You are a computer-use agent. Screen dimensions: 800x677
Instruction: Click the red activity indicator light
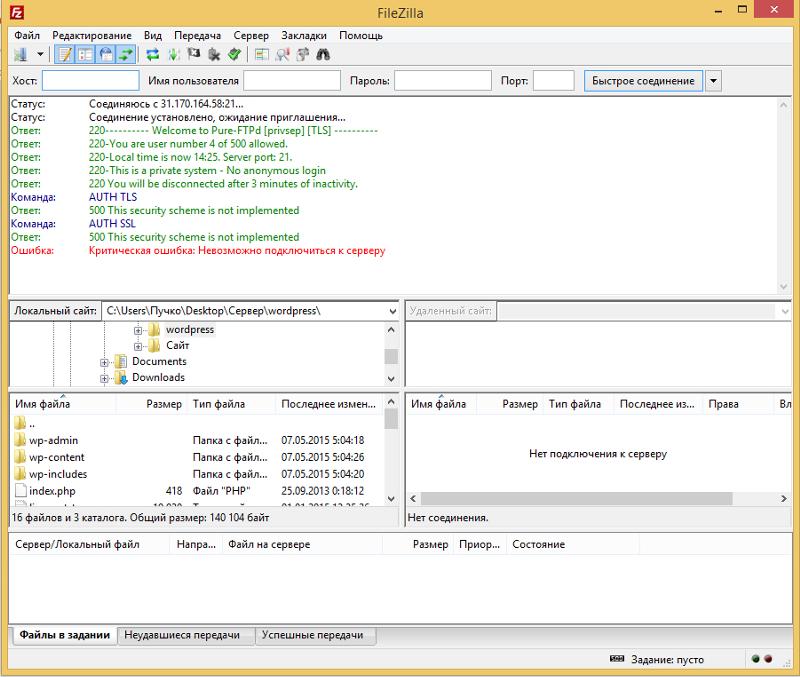768,659
